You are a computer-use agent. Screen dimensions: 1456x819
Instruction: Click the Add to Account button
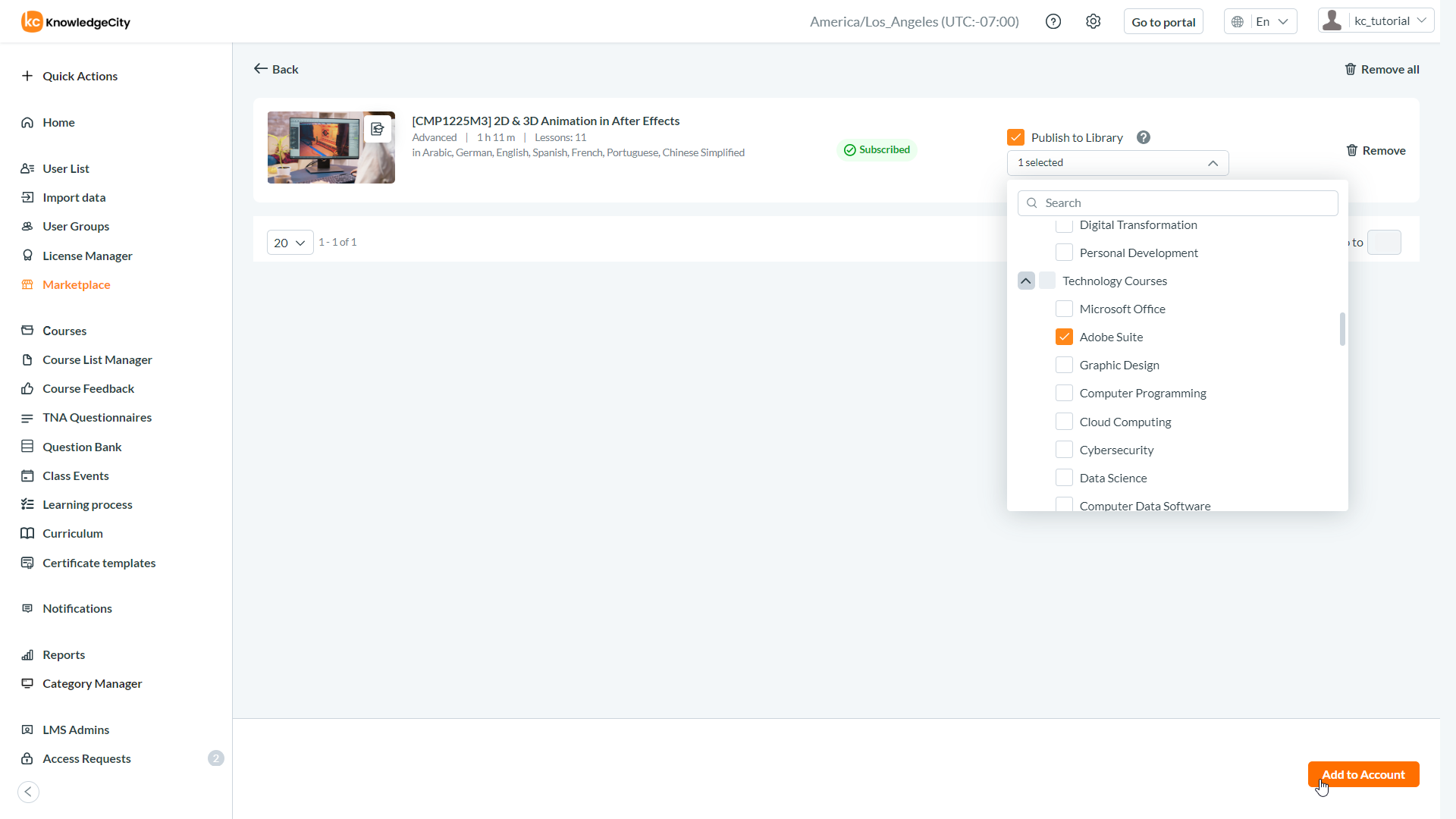coord(1363,774)
